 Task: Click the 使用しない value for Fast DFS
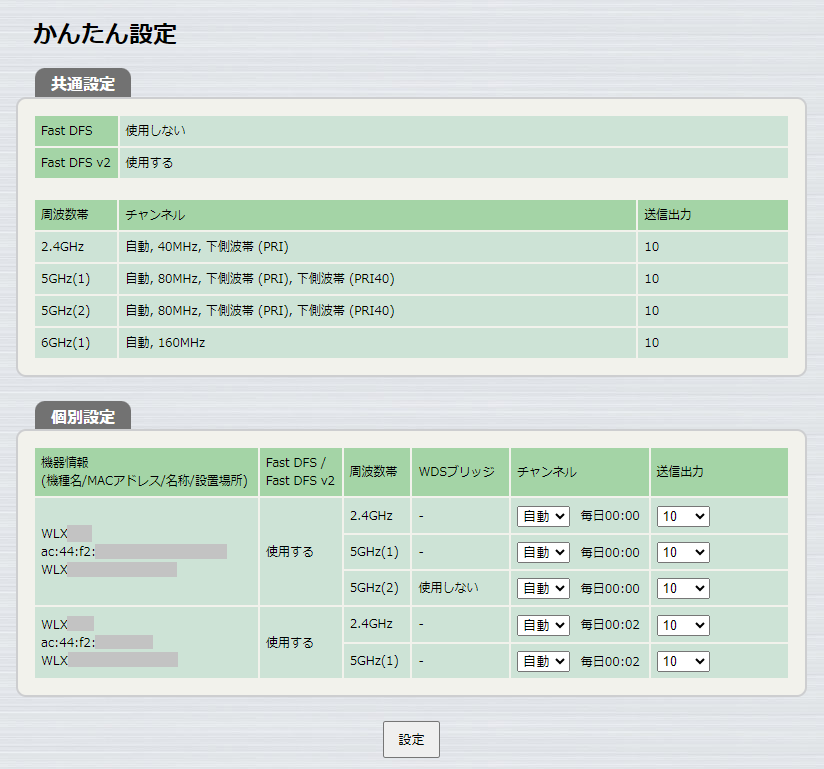(156, 131)
